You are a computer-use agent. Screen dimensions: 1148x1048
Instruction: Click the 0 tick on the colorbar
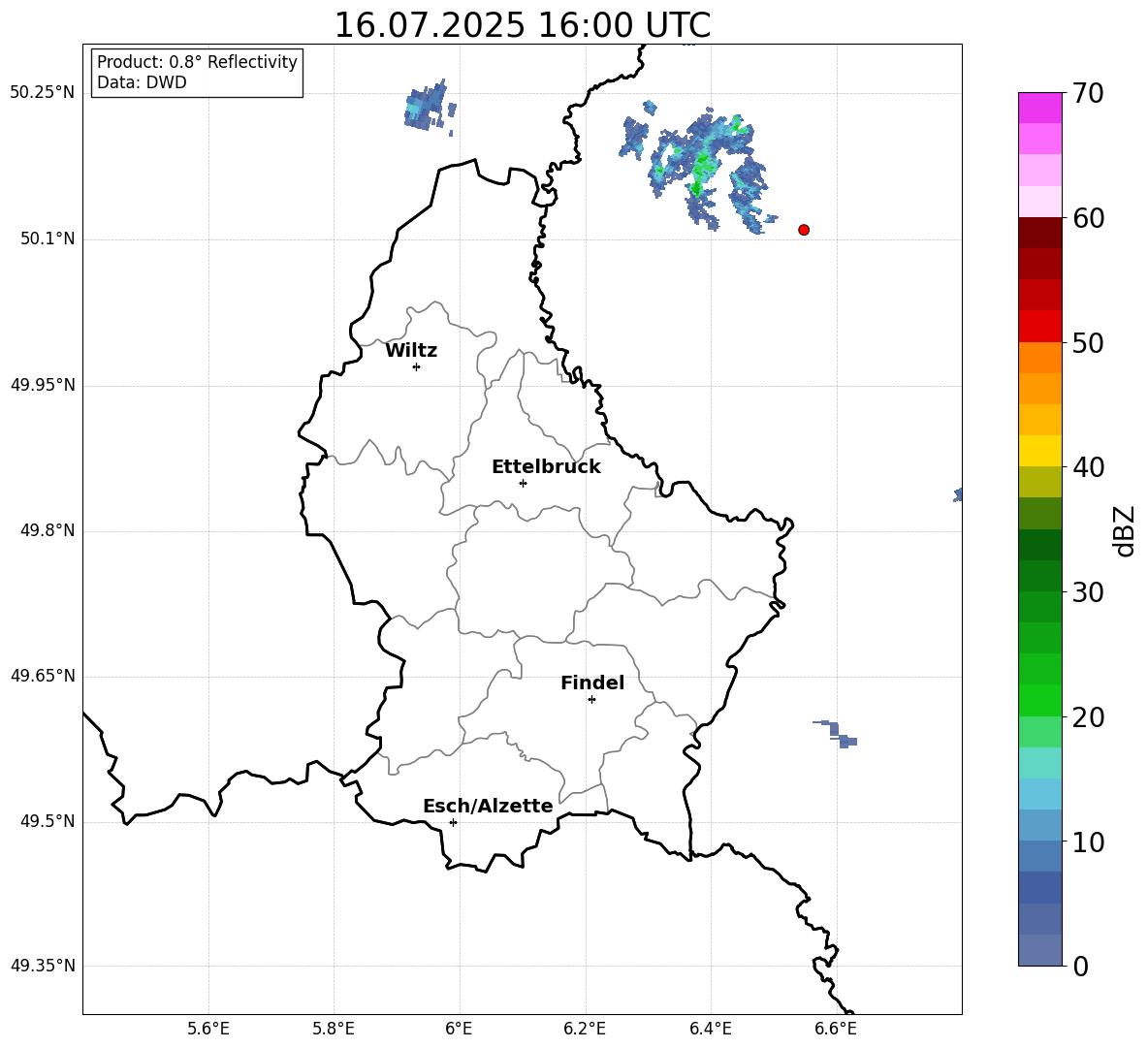(1080, 966)
